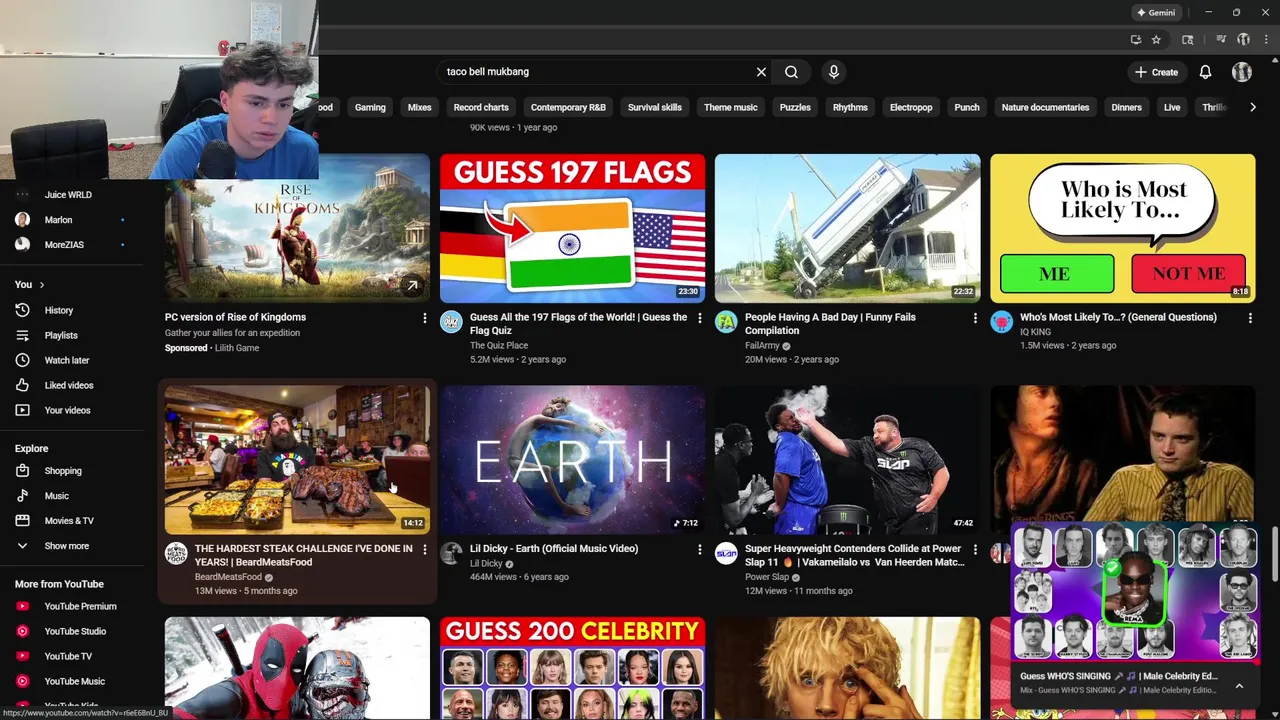Screen dimensions: 1280x720
Task: Open Your videos in the sidebar
Action: point(67,410)
